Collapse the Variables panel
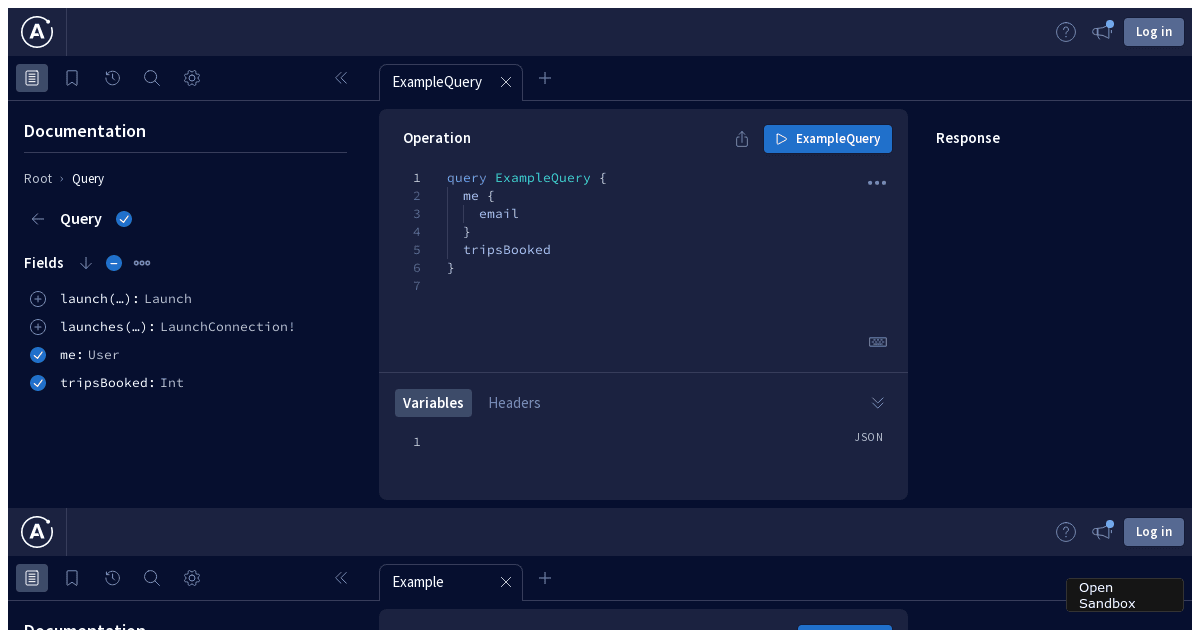The height and width of the screenshot is (630, 1200). point(877,402)
